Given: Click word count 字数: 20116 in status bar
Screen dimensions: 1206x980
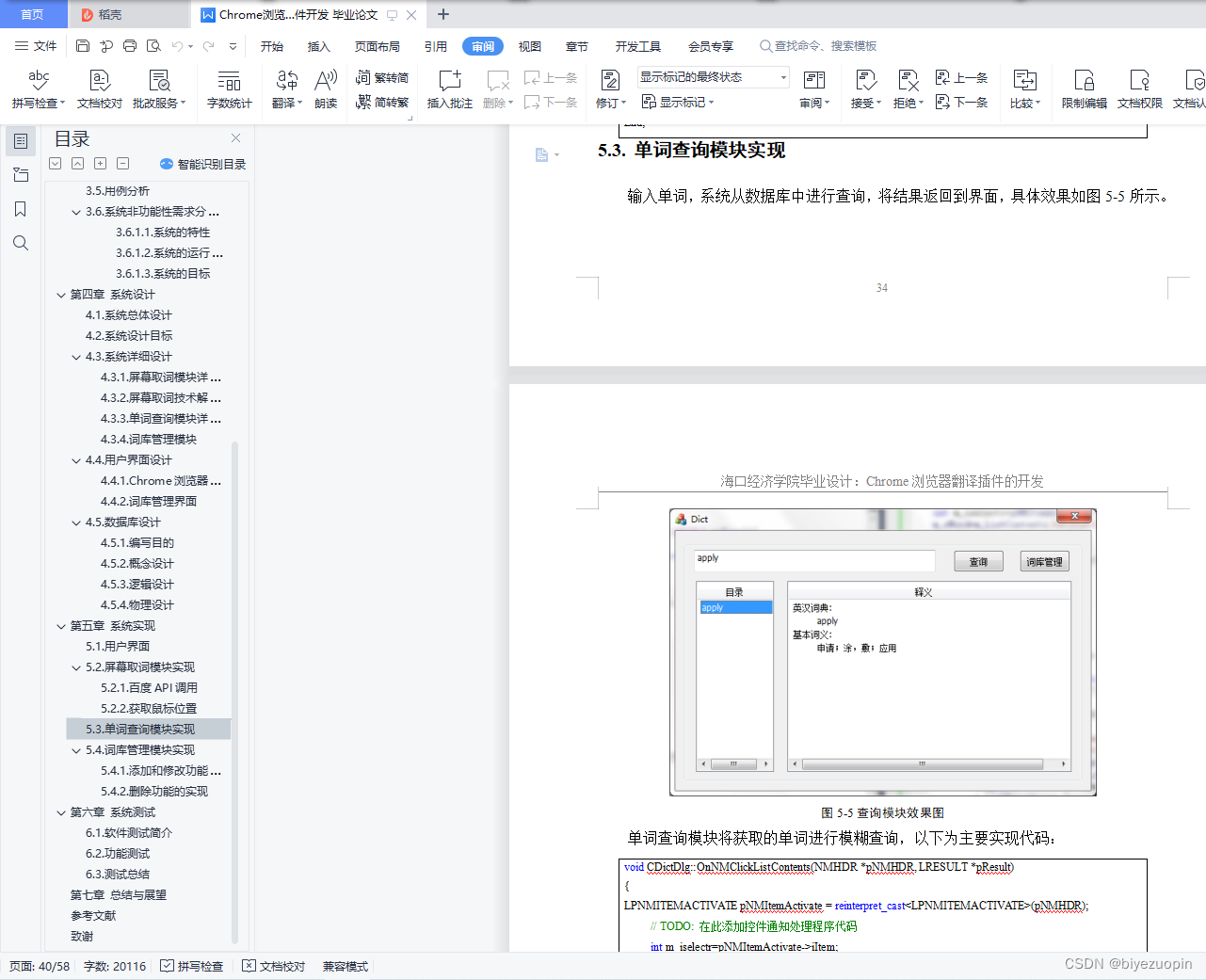Looking at the screenshot, I should (115, 966).
